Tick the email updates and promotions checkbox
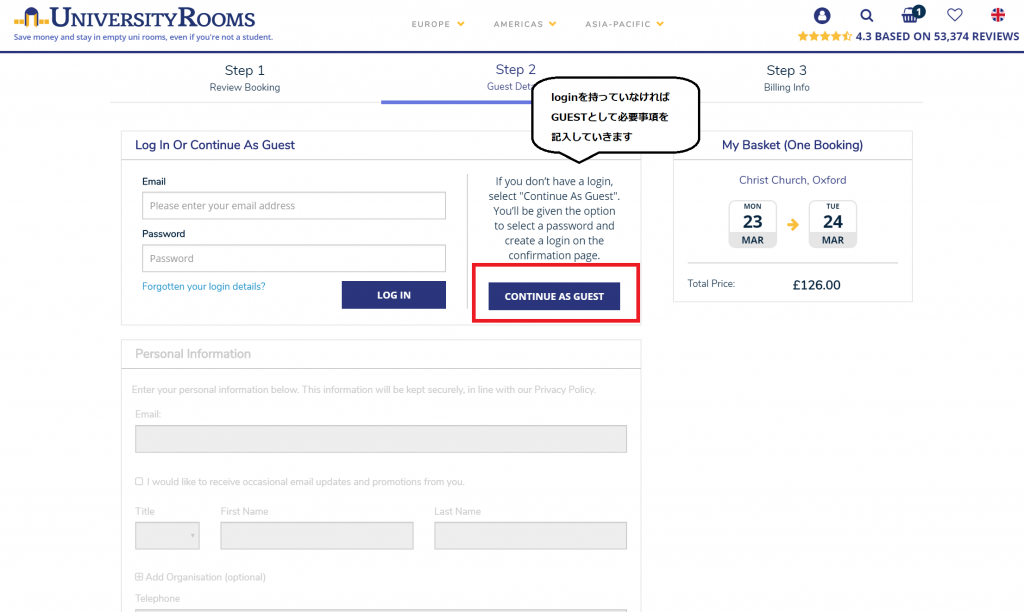 (x=139, y=481)
